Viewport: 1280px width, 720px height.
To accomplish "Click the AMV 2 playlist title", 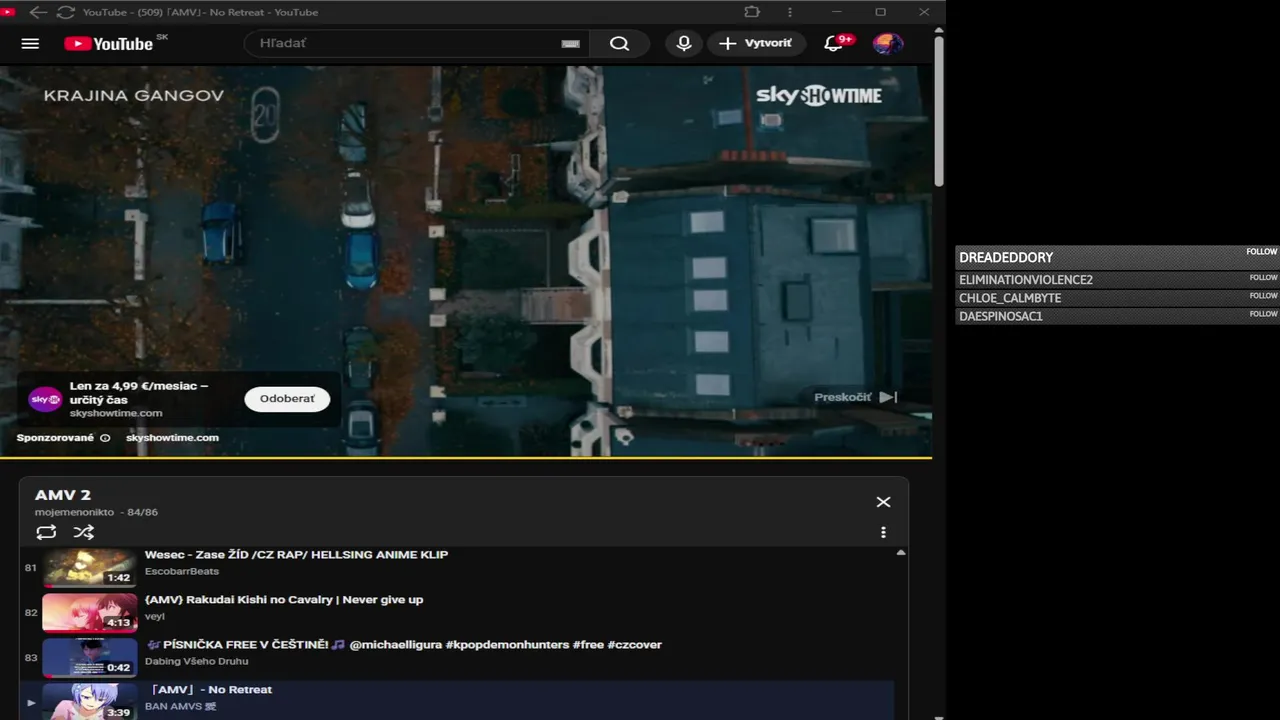I will click(x=63, y=495).
